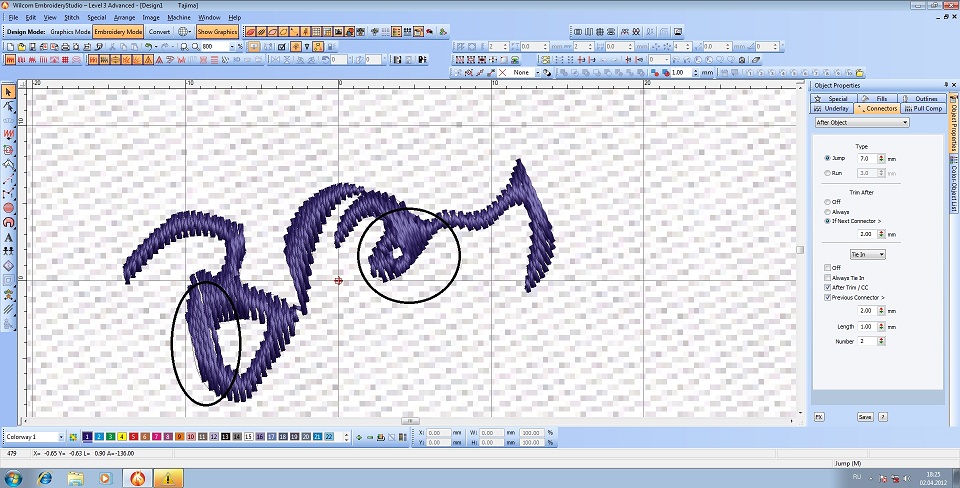Click the Show Graphics button
Viewport: 960px width, 488px height.
click(x=217, y=32)
